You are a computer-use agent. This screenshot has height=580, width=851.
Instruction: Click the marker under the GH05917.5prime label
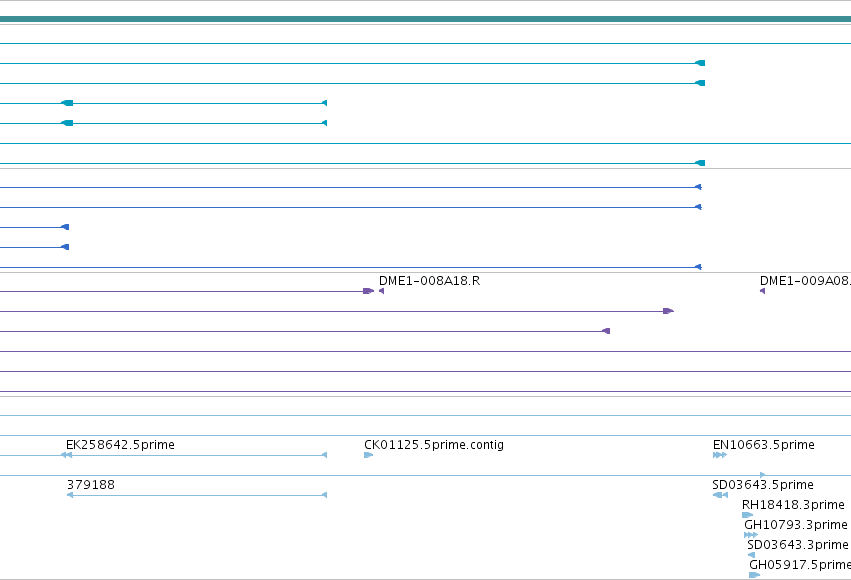[754, 575]
